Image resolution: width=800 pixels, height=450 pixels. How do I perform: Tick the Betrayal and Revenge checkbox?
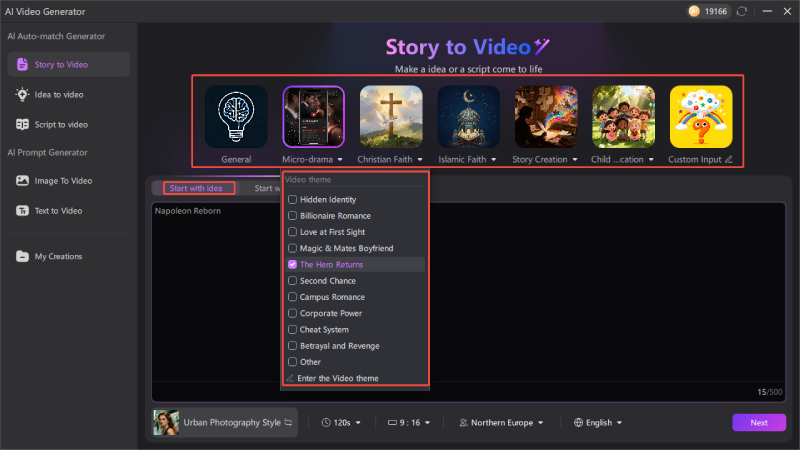[292, 346]
